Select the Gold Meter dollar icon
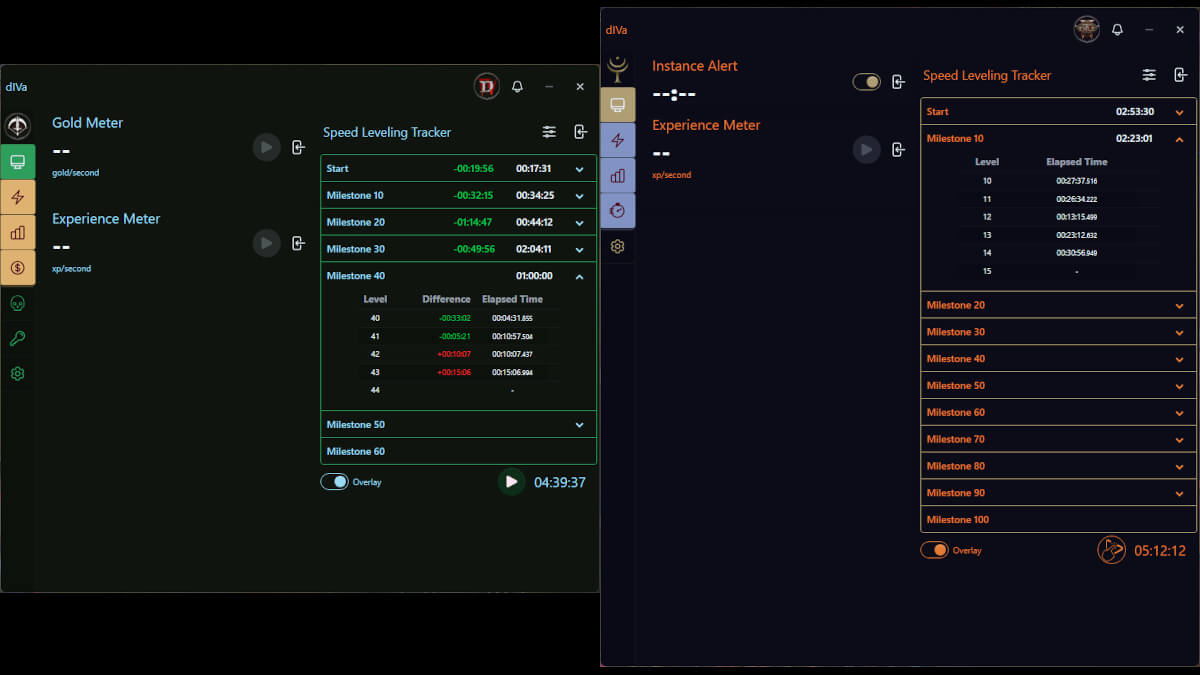Screen dimensions: 1200x675 click(18, 267)
